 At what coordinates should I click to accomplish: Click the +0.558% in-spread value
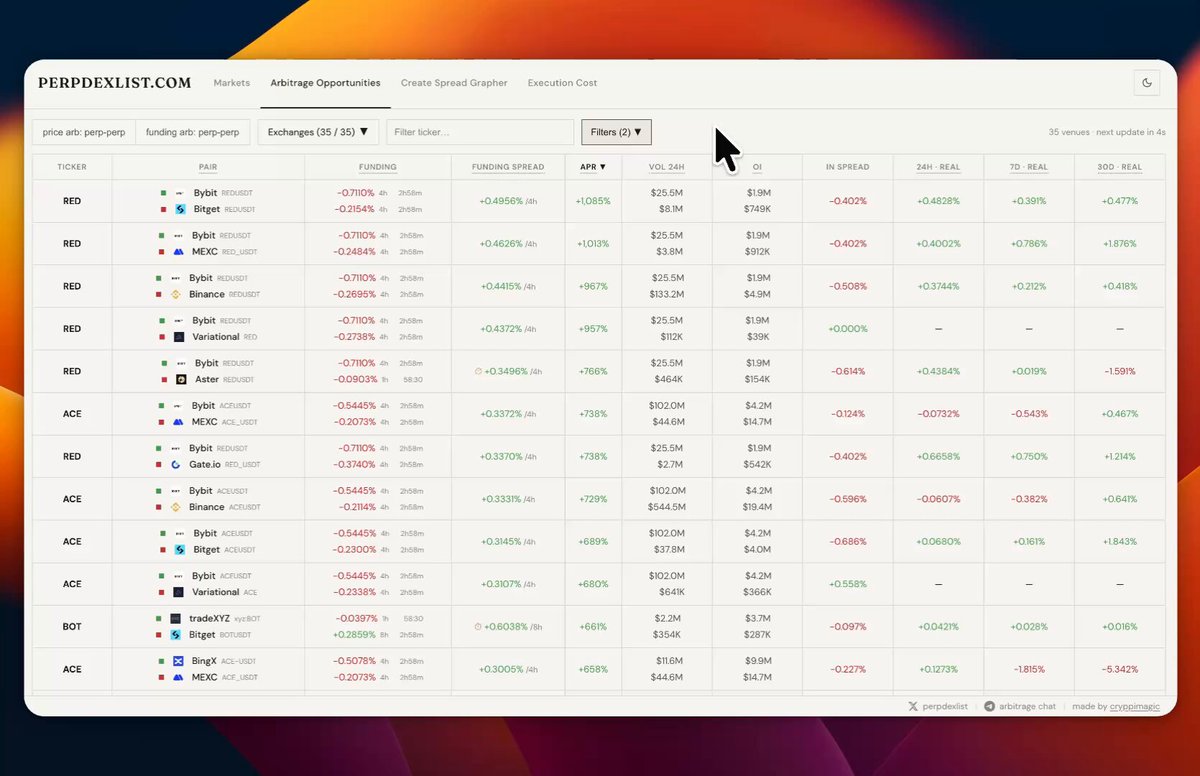click(x=848, y=584)
